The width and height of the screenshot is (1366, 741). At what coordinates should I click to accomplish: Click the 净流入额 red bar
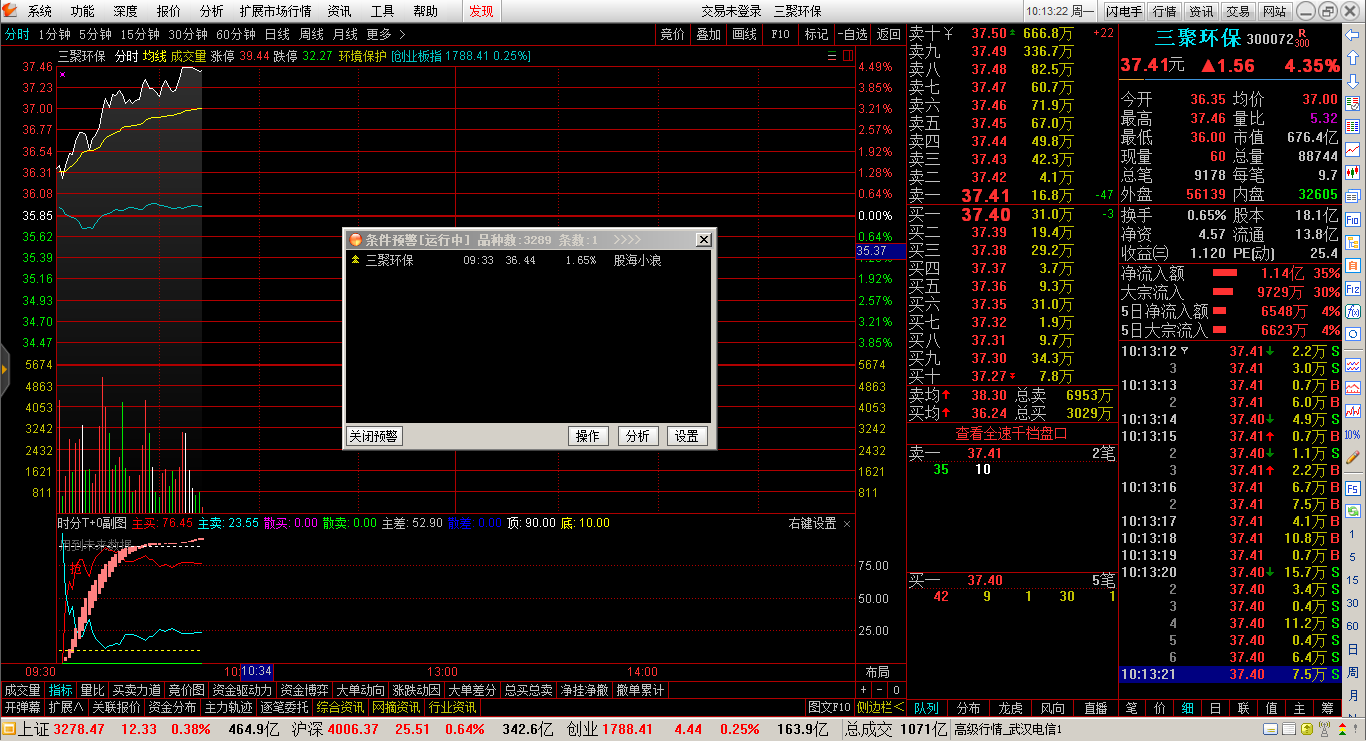(1225, 273)
